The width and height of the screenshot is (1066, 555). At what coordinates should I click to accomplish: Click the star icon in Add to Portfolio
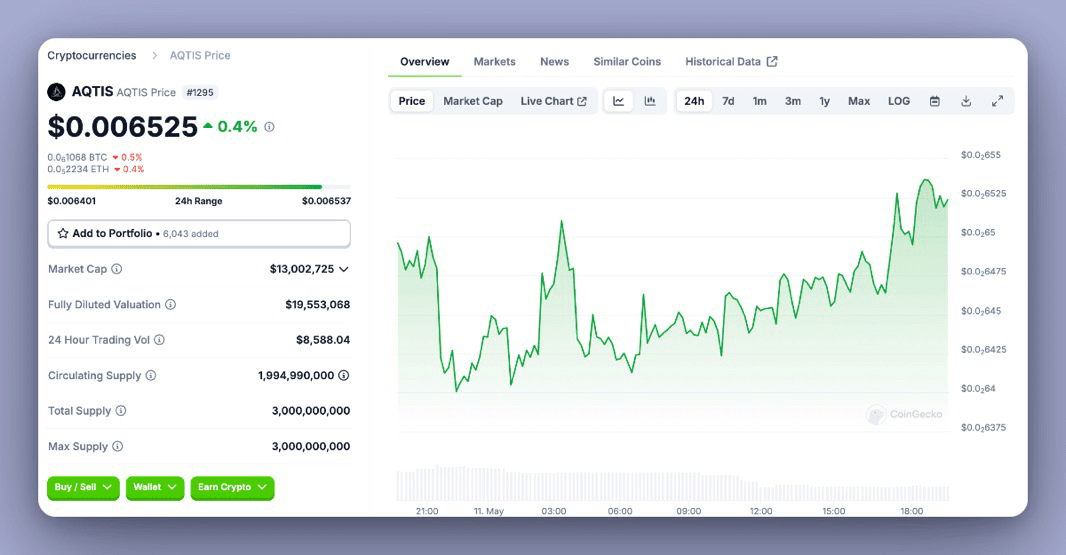pyautogui.click(x=63, y=233)
